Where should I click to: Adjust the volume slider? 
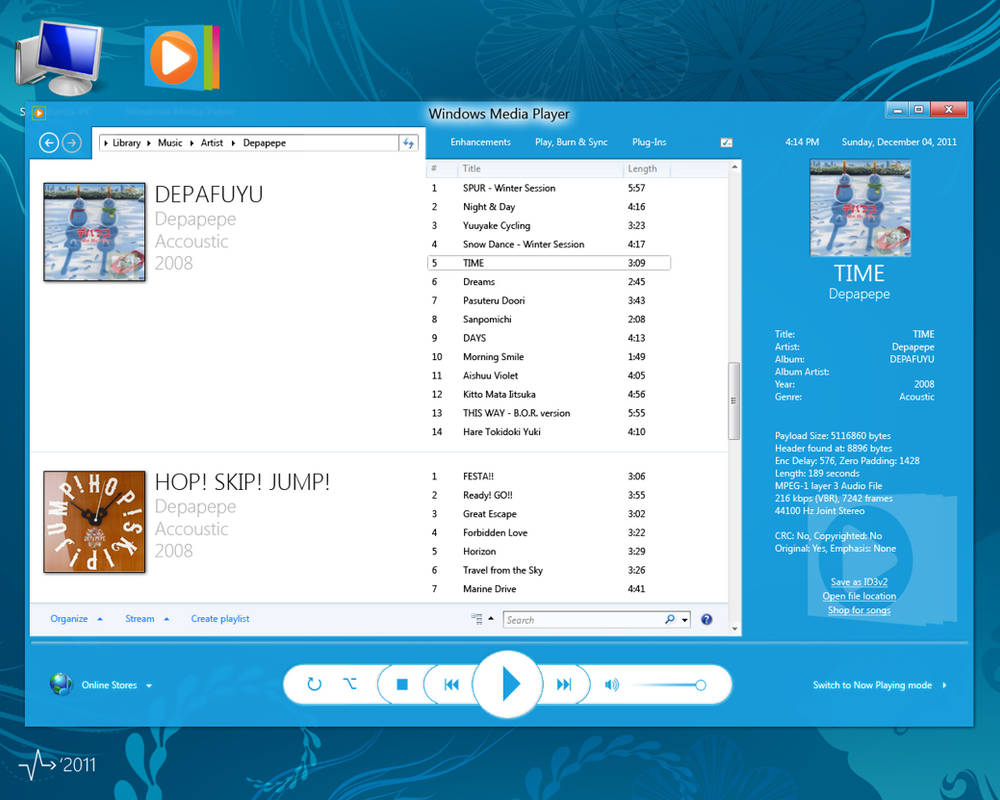click(x=668, y=685)
